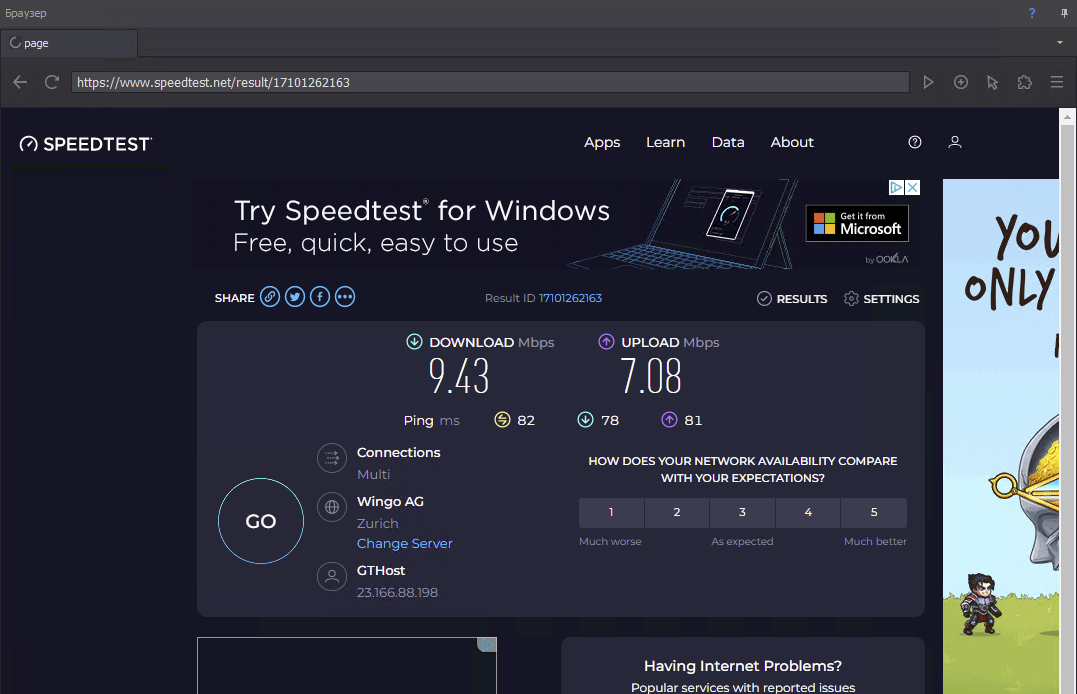Open more share options ellipsis icon

[x=345, y=297]
